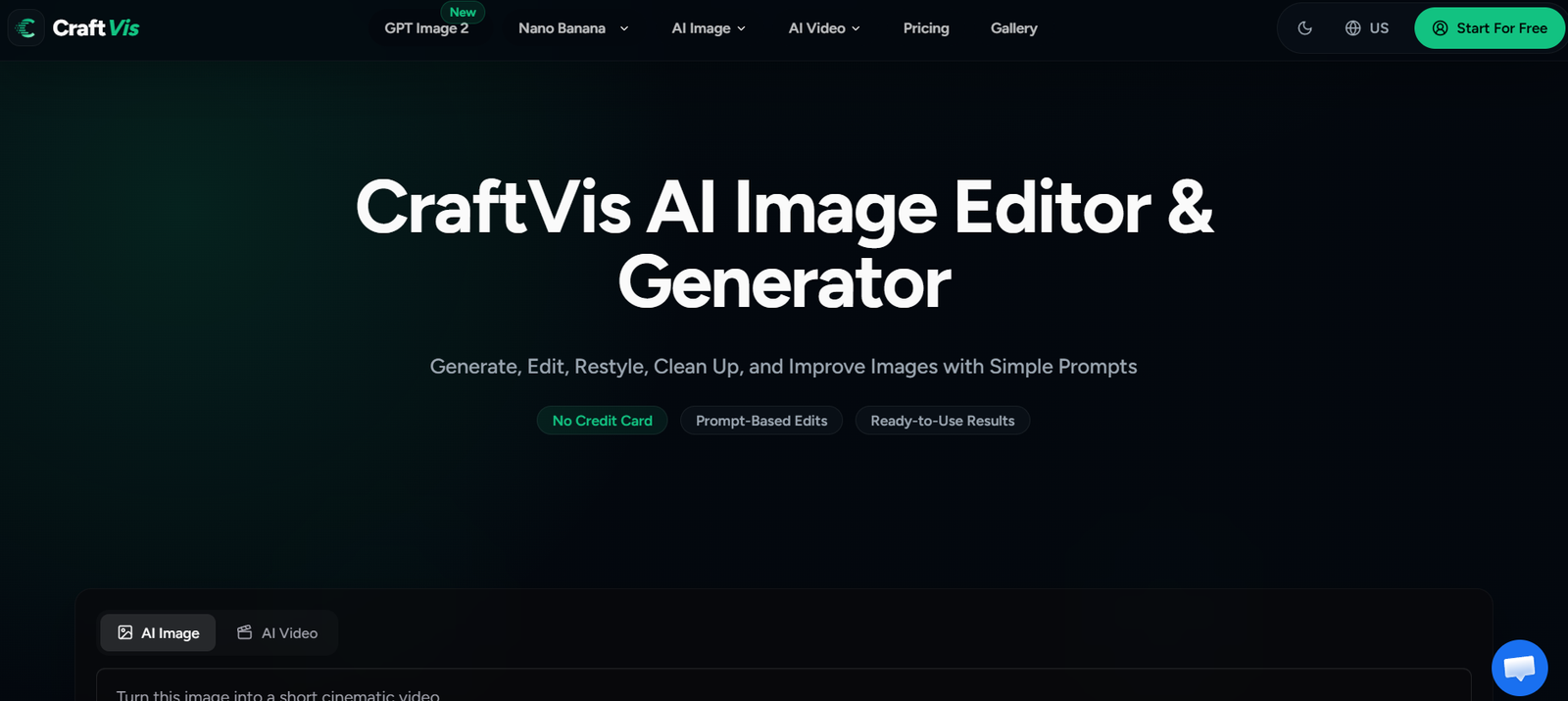Click the globe language icon

coord(1352,28)
